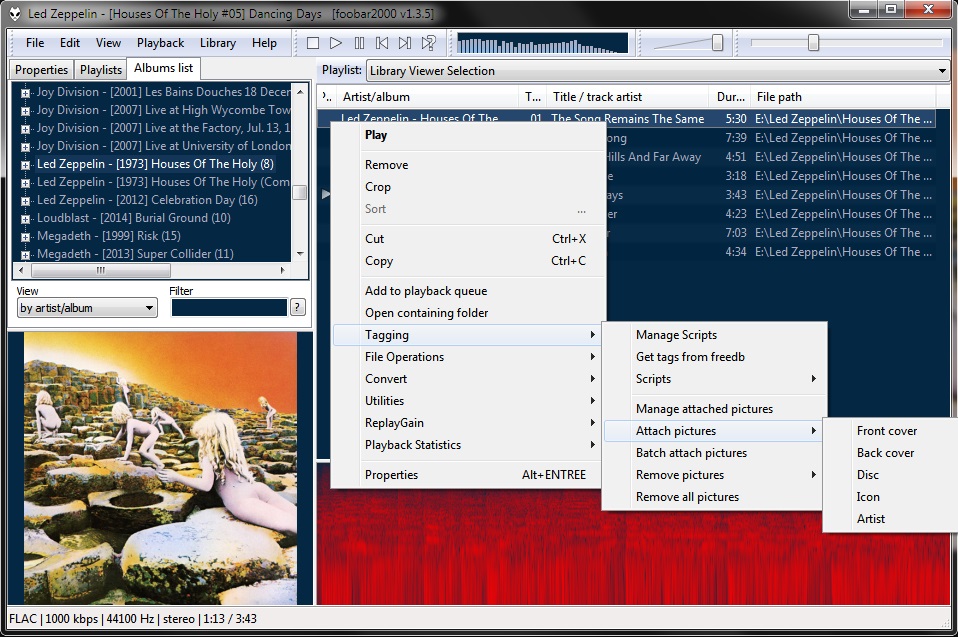Image resolution: width=958 pixels, height=637 pixels.
Task: Open the View 'by artist/album' dropdown
Action: point(87,308)
